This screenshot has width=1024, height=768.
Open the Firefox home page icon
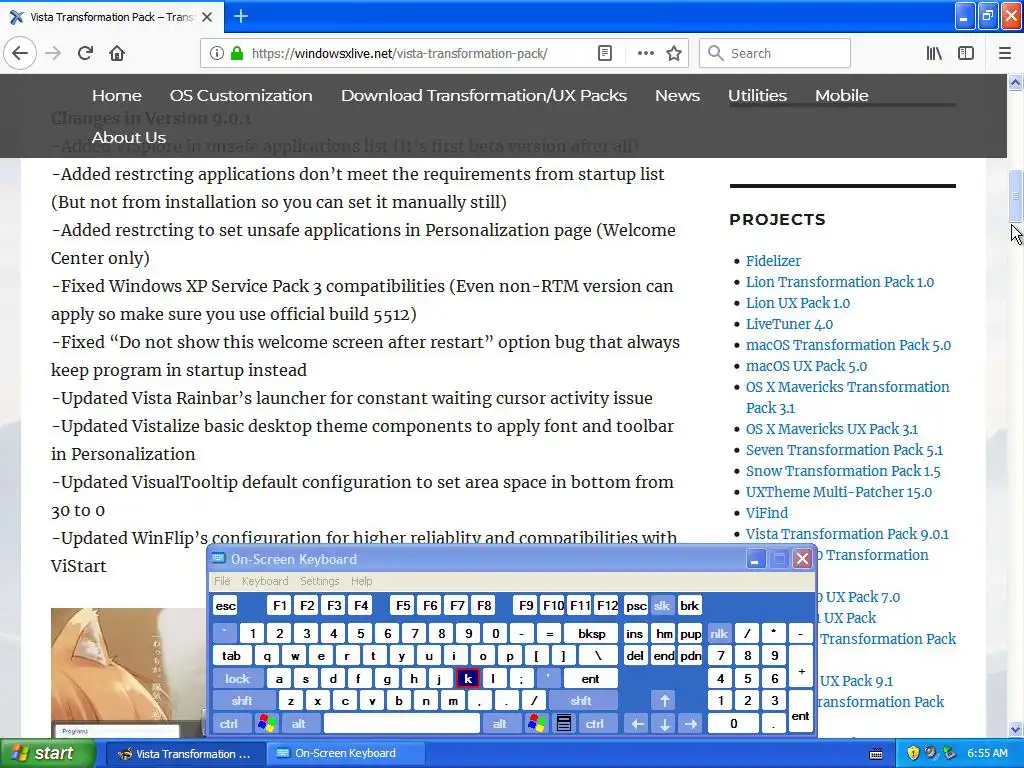[x=117, y=54]
